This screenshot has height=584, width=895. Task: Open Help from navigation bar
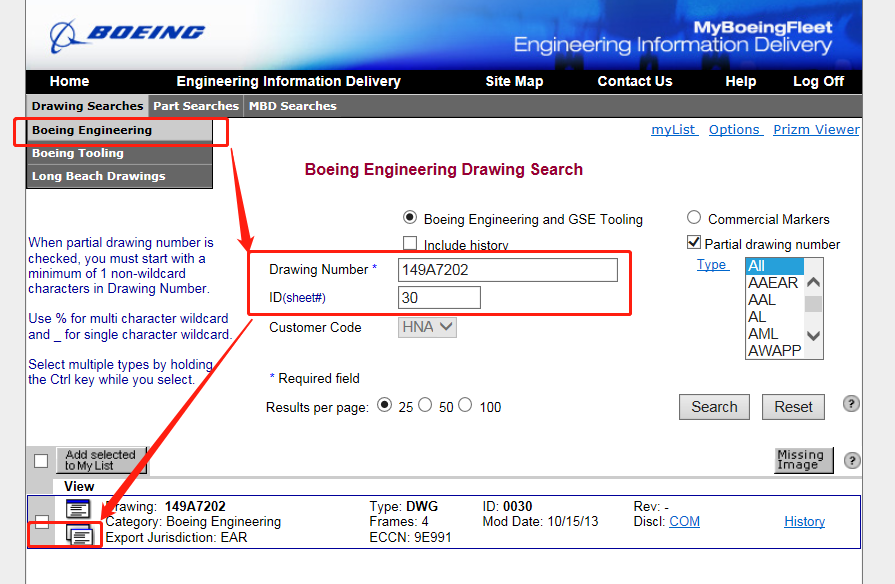(741, 82)
